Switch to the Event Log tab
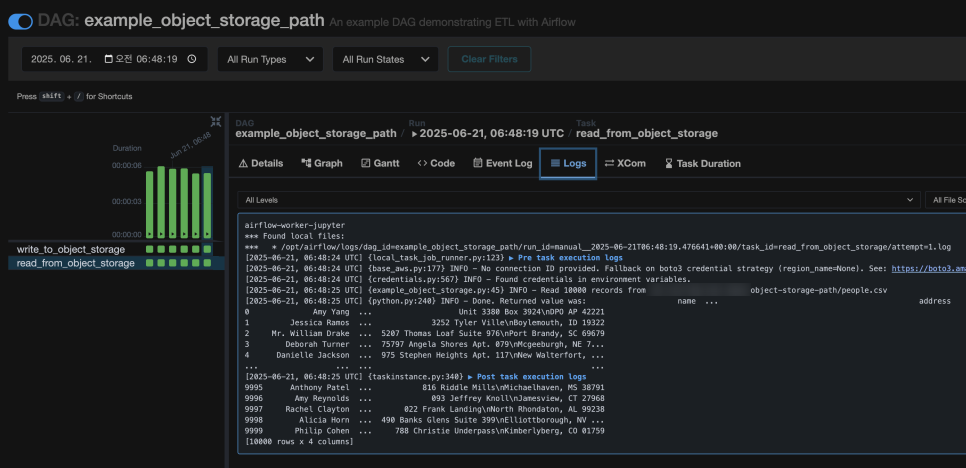Screen dimensions: 966x468 [503, 163]
